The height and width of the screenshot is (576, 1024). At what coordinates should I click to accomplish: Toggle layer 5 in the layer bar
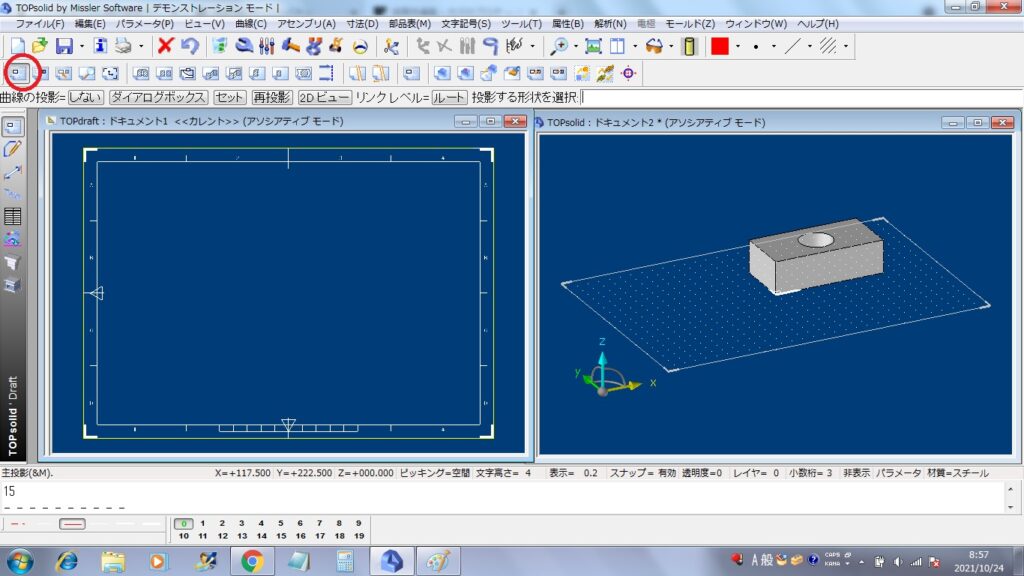tap(281, 523)
